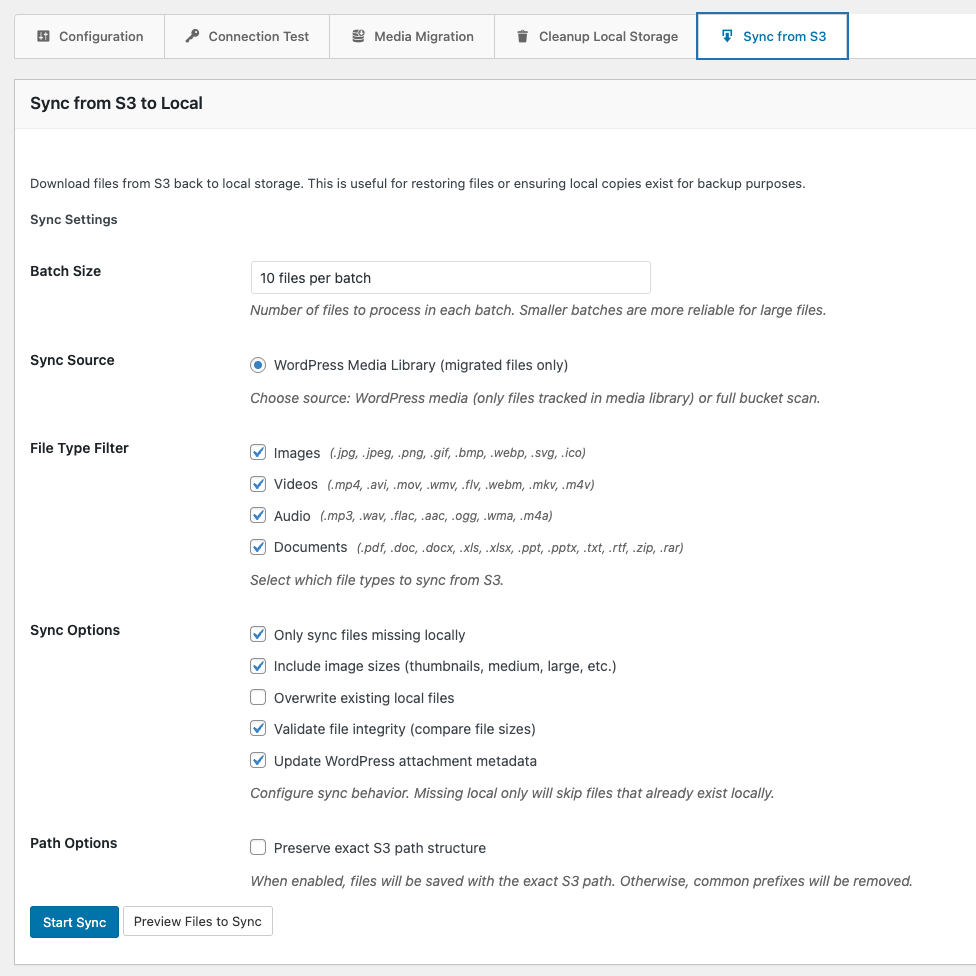Toggle Only sync files missing locally
The height and width of the screenshot is (976, 976).
[x=258, y=635]
